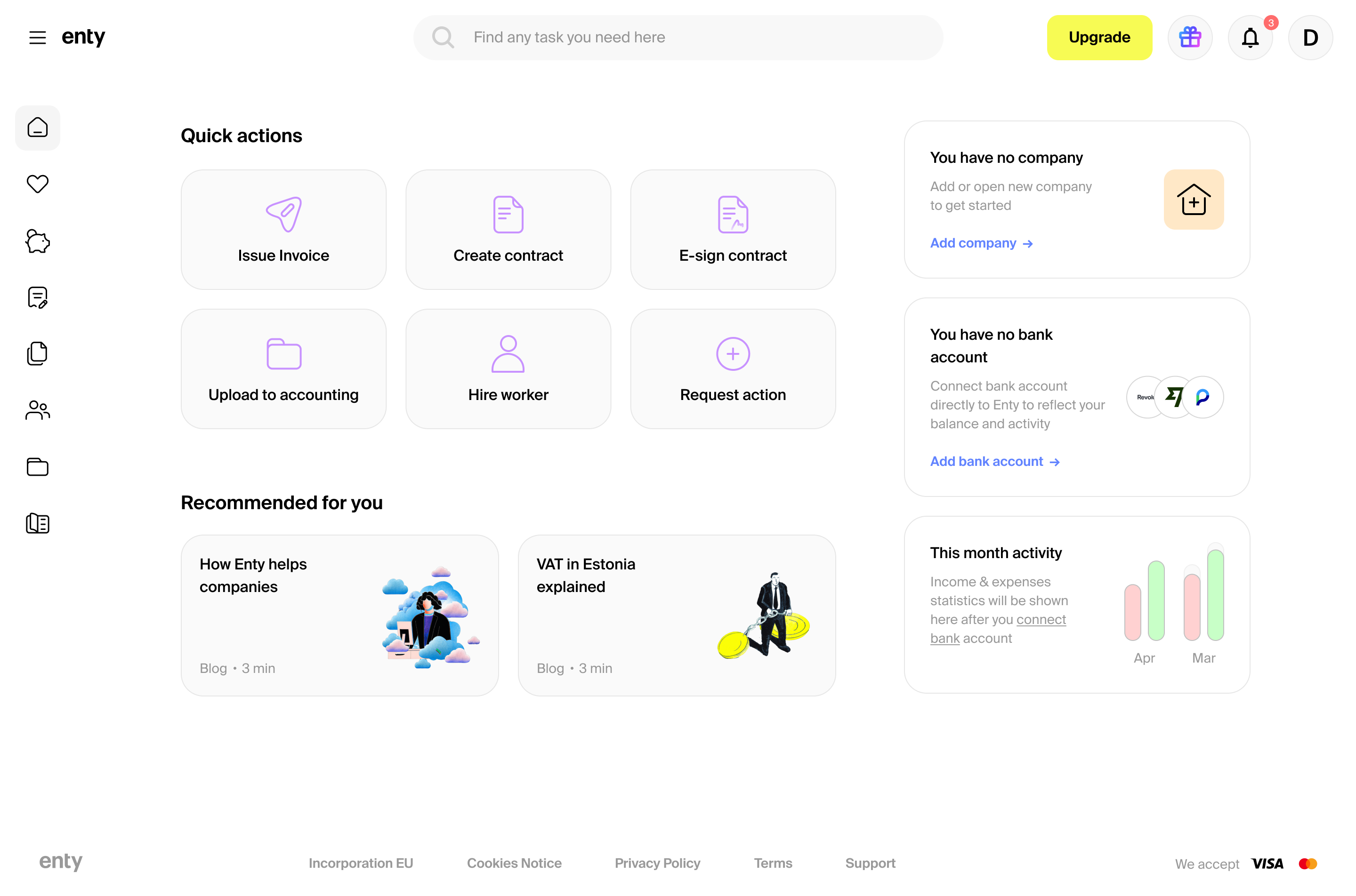Open the hamburger menu
This screenshot has height=896, width=1356.
click(38, 38)
